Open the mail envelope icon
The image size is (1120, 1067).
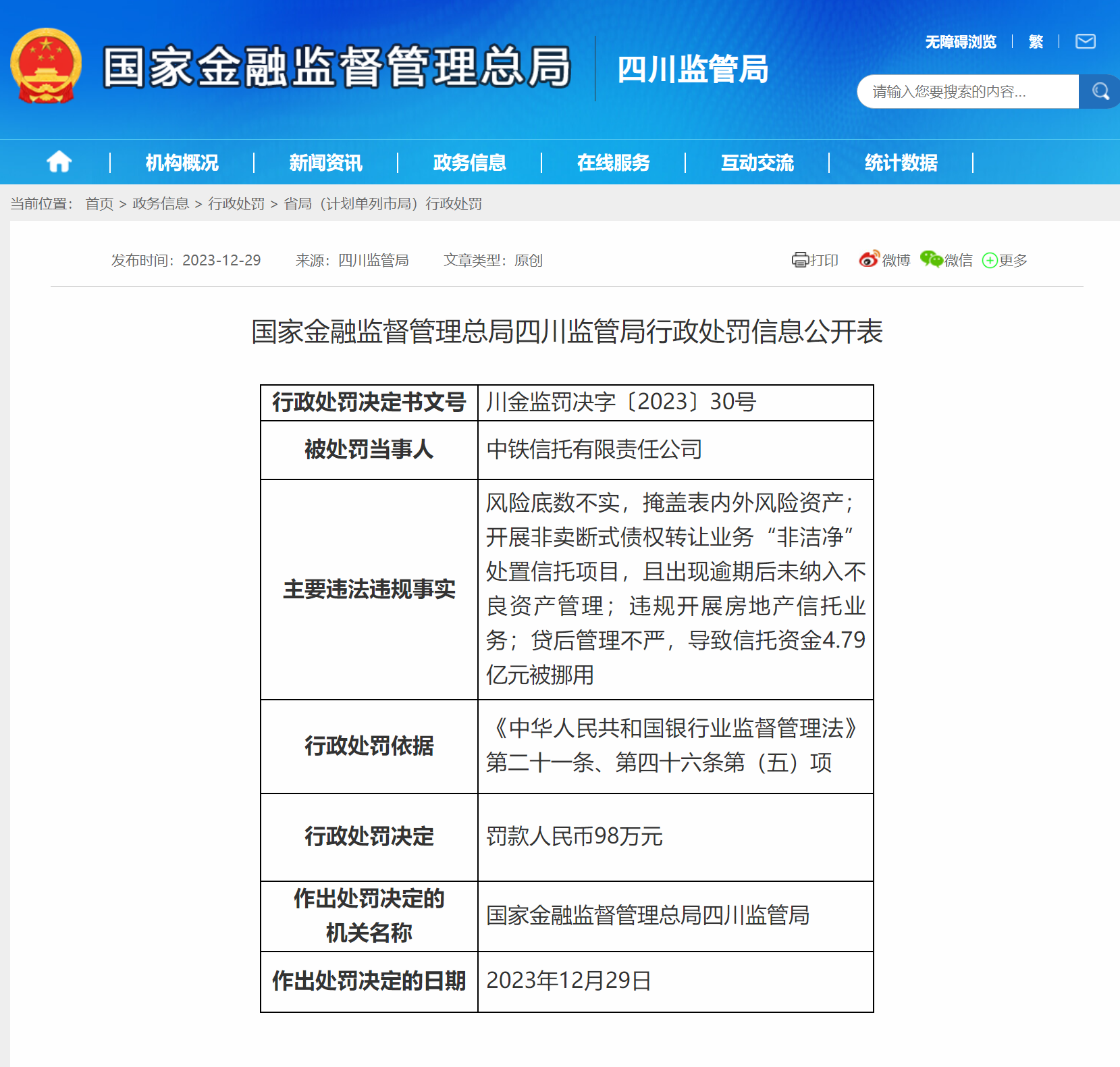(x=1086, y=42)
